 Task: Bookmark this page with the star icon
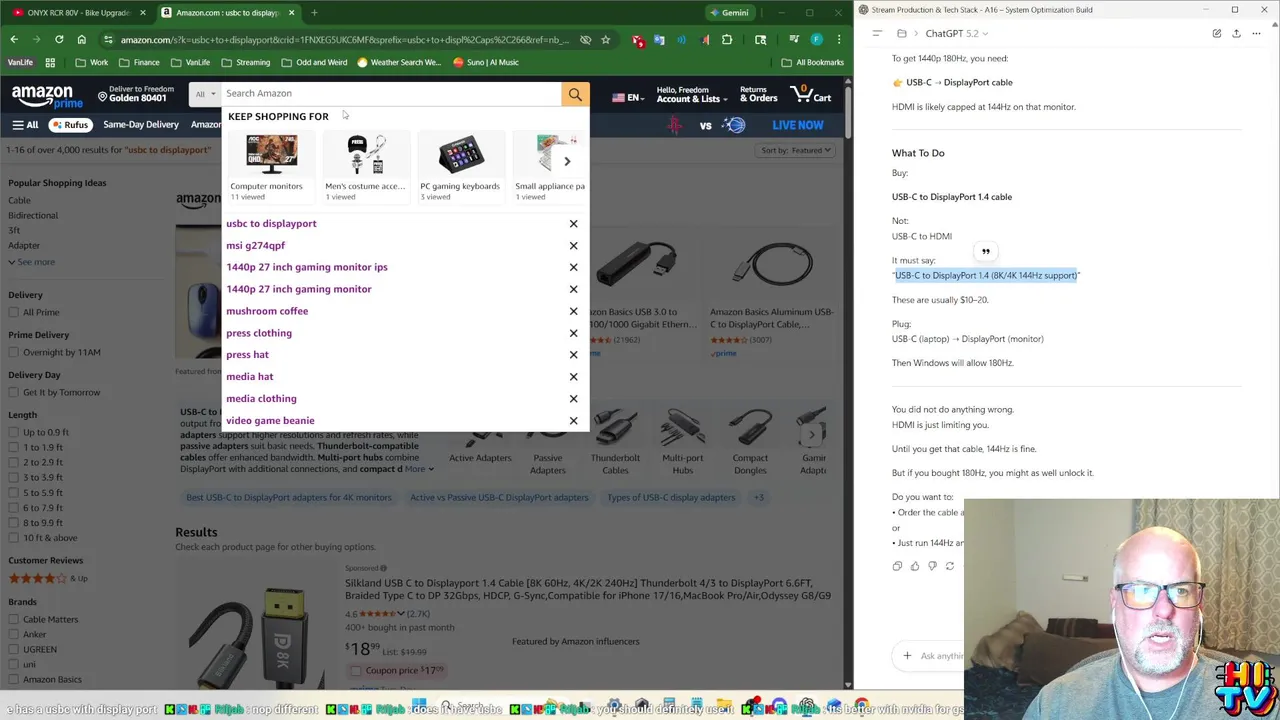click(x=605, y=40)
